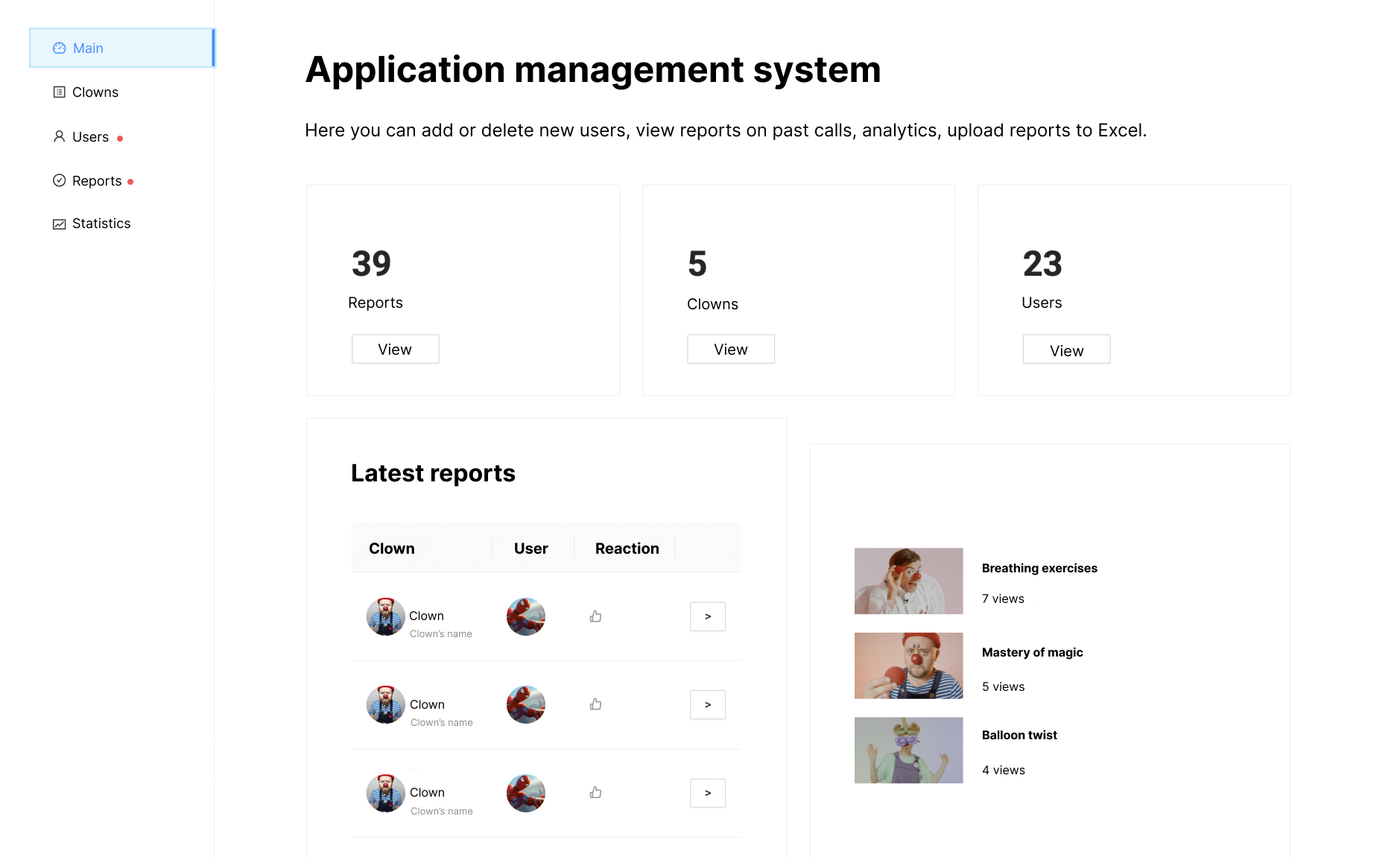Click the Clowns list icon in sidebar
The height and width of the screenshot is (857, 1400).
pos(60,92)
